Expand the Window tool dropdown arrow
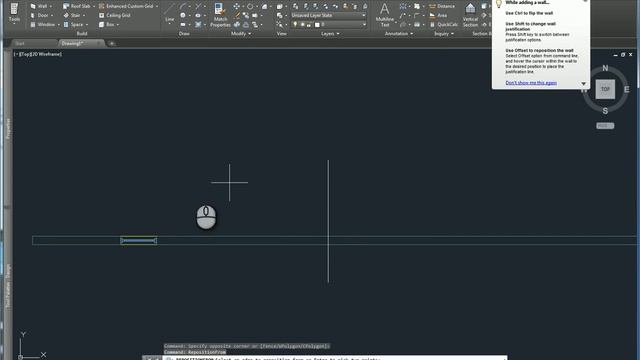This screenshot has height=360, width=640. click(59, 24)
